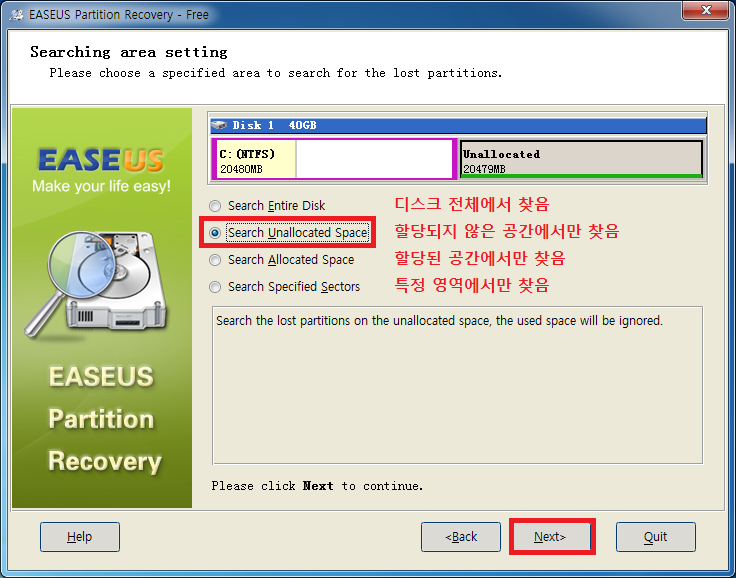Open Help

point(80,537)
